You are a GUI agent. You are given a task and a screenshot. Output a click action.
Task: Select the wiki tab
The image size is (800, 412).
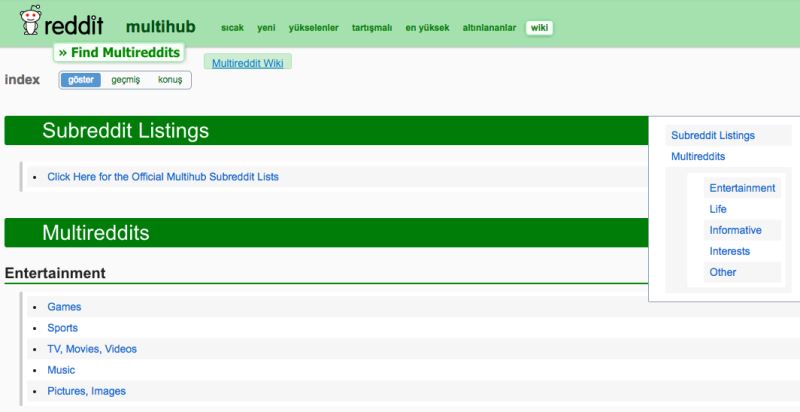coord(540,28)
